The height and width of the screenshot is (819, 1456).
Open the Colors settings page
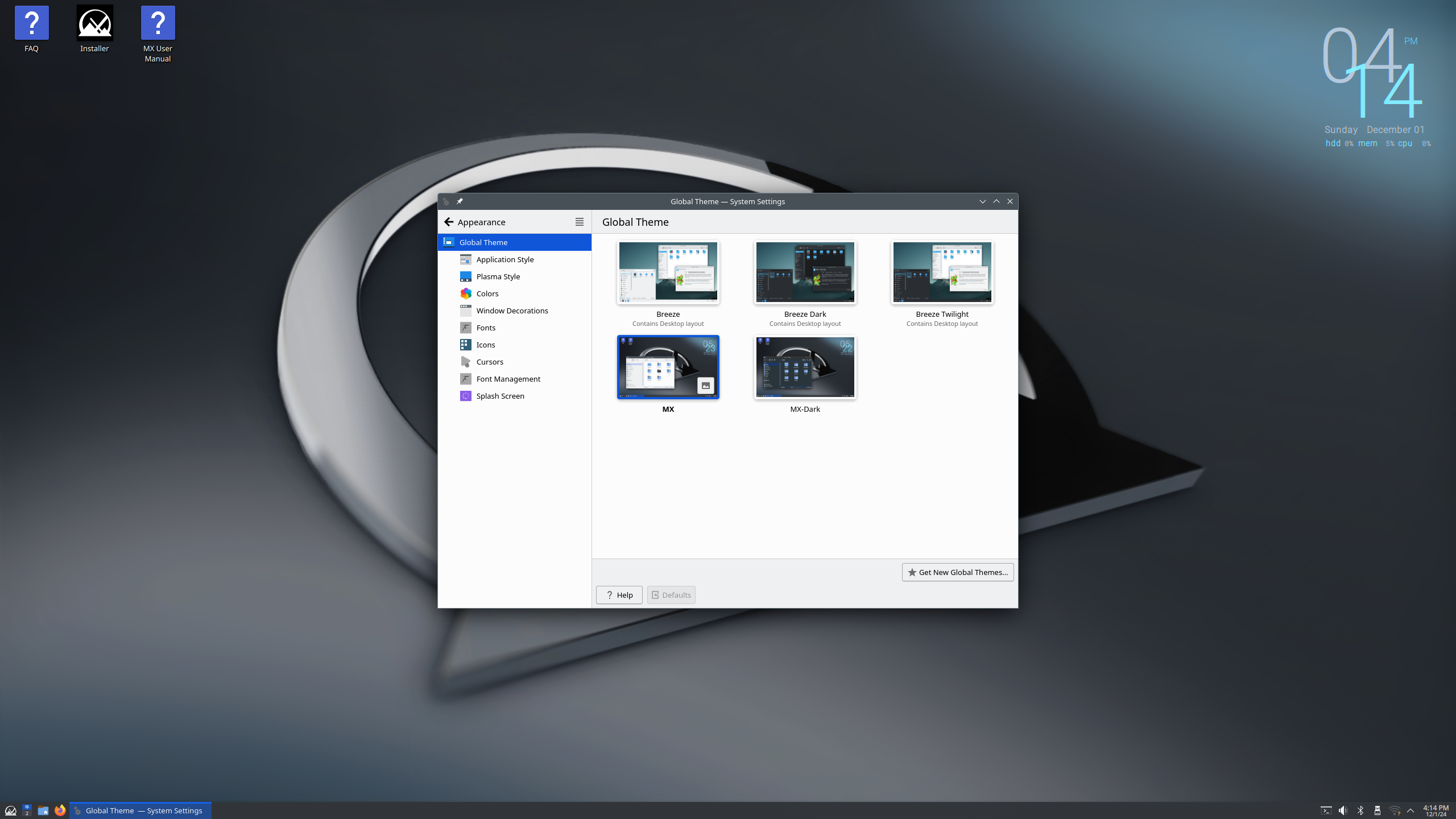(487, 293)
